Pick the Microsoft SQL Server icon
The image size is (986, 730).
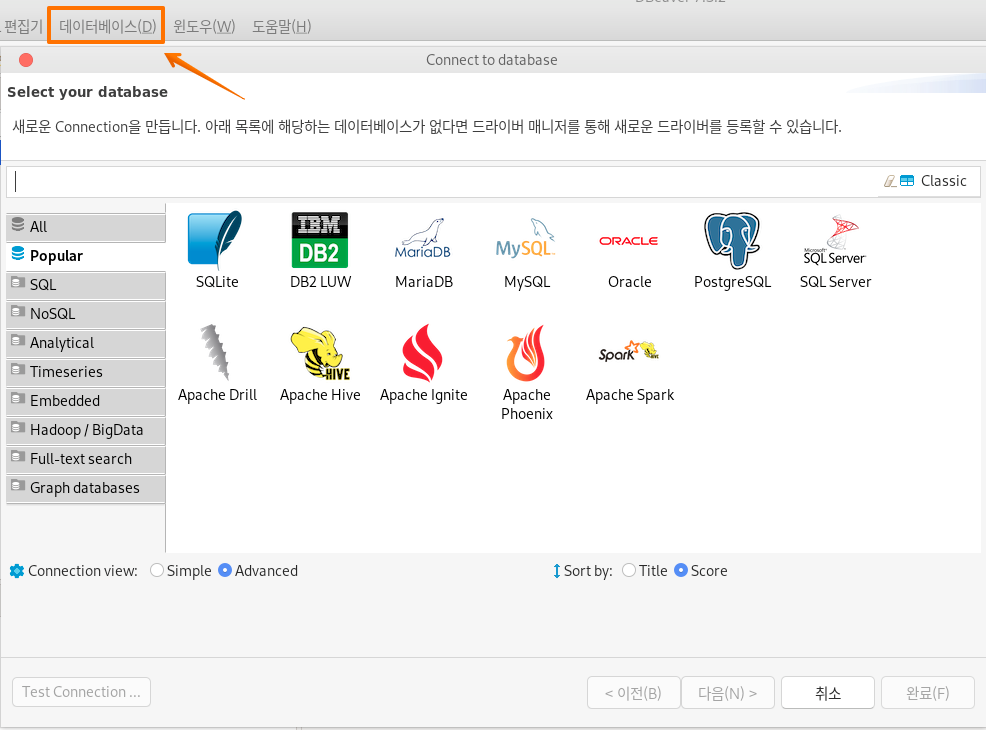click(x=834, y=240)
